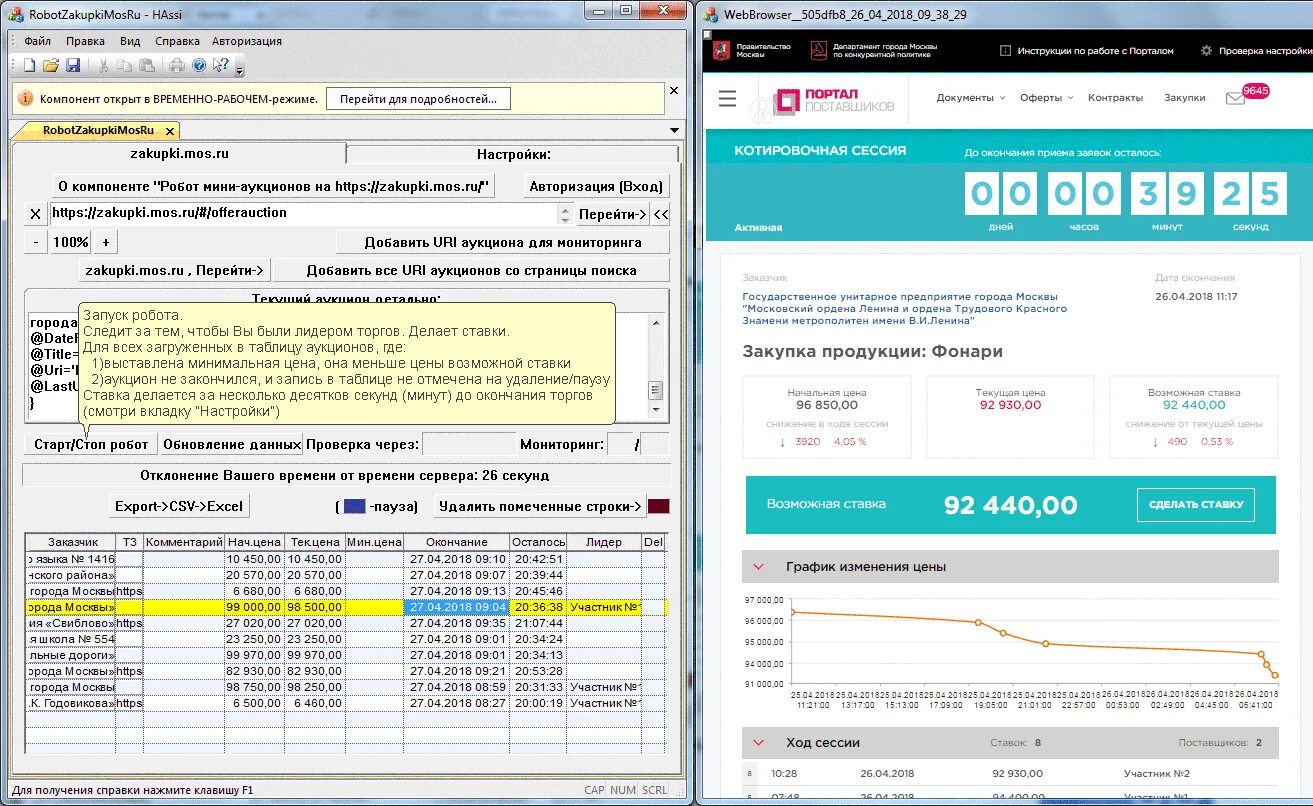Screen dimensions: 1313x806
Task: Click the URL field spinner arrows
Action: [x=567, y=214]
